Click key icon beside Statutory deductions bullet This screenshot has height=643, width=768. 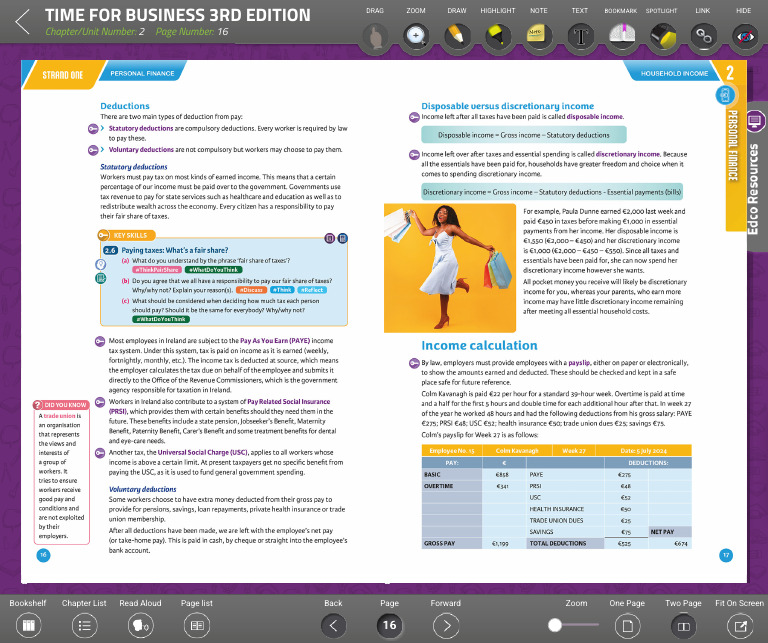(x=93, y=129)
